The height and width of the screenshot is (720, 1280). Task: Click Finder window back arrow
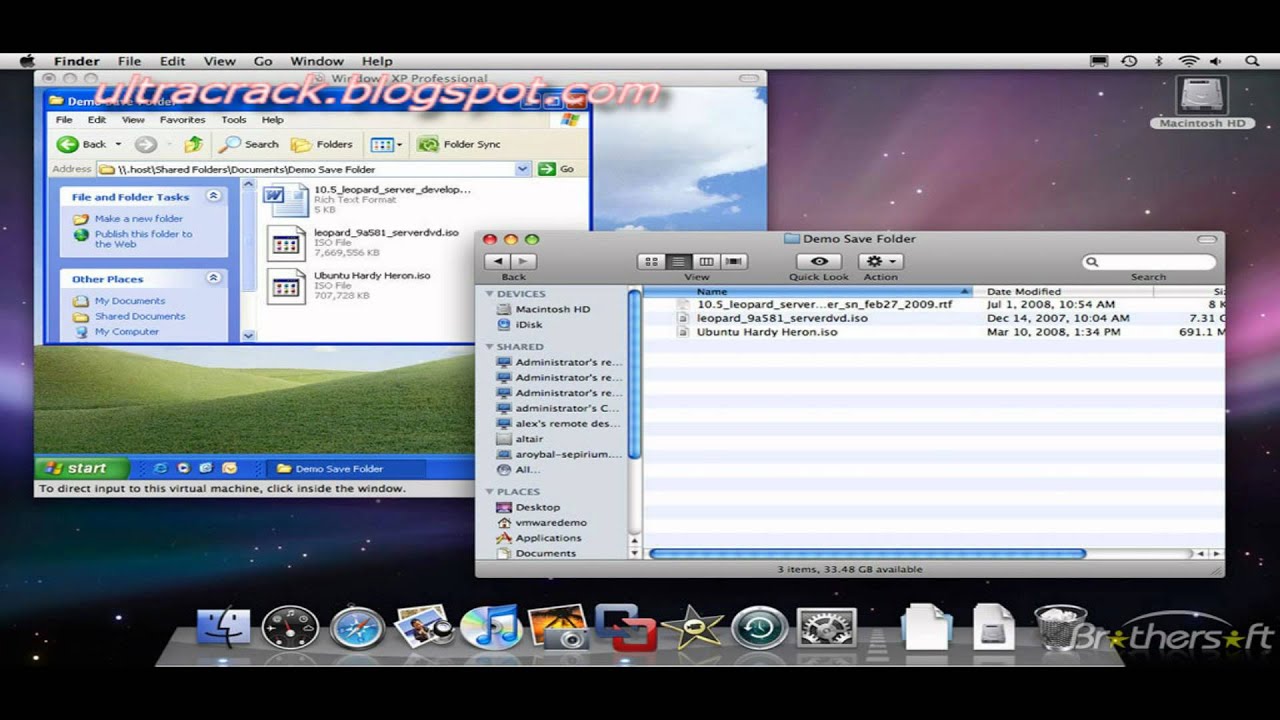(x=498, y=261)
